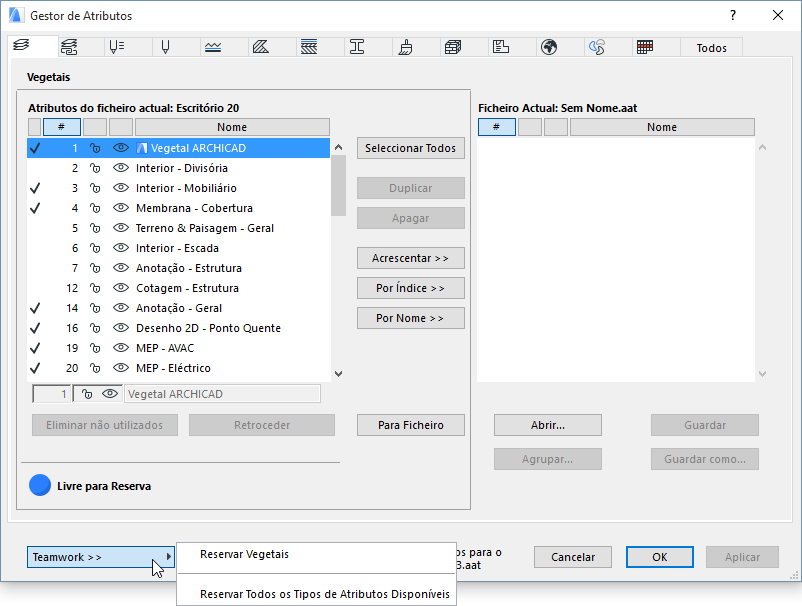Open the Building Materials tab icon

pyautogui.click(x=453, y=47)
